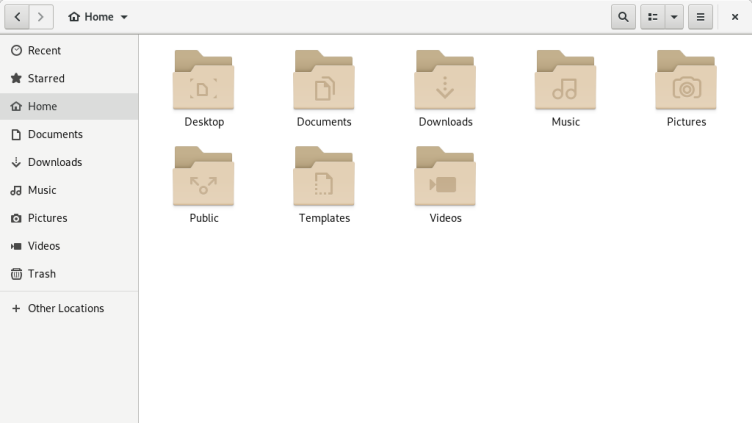Click Other Locations in the sidebar

pyautogui.click(x=66, y=308)
